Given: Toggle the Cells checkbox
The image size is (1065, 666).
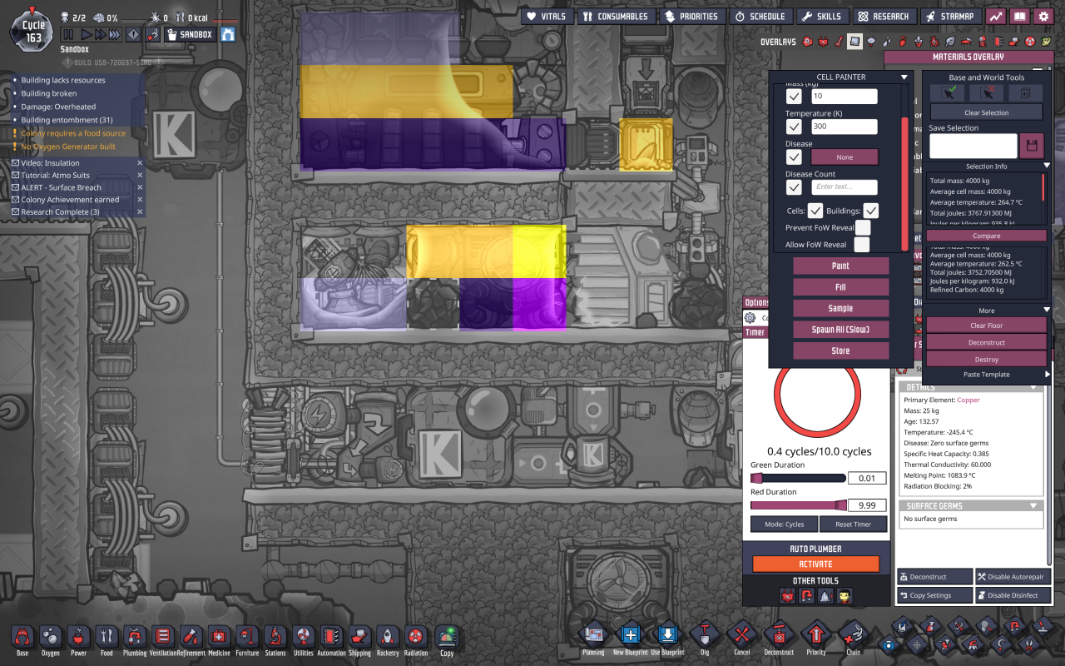Looking at the screenshot, I should pos(815,210).
